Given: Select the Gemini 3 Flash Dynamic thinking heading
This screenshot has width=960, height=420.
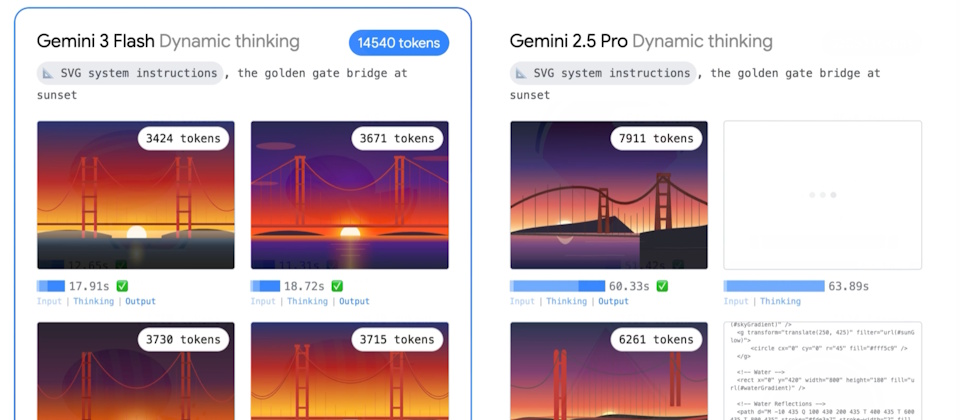Looking at the screenshot, I should point(168,41).
